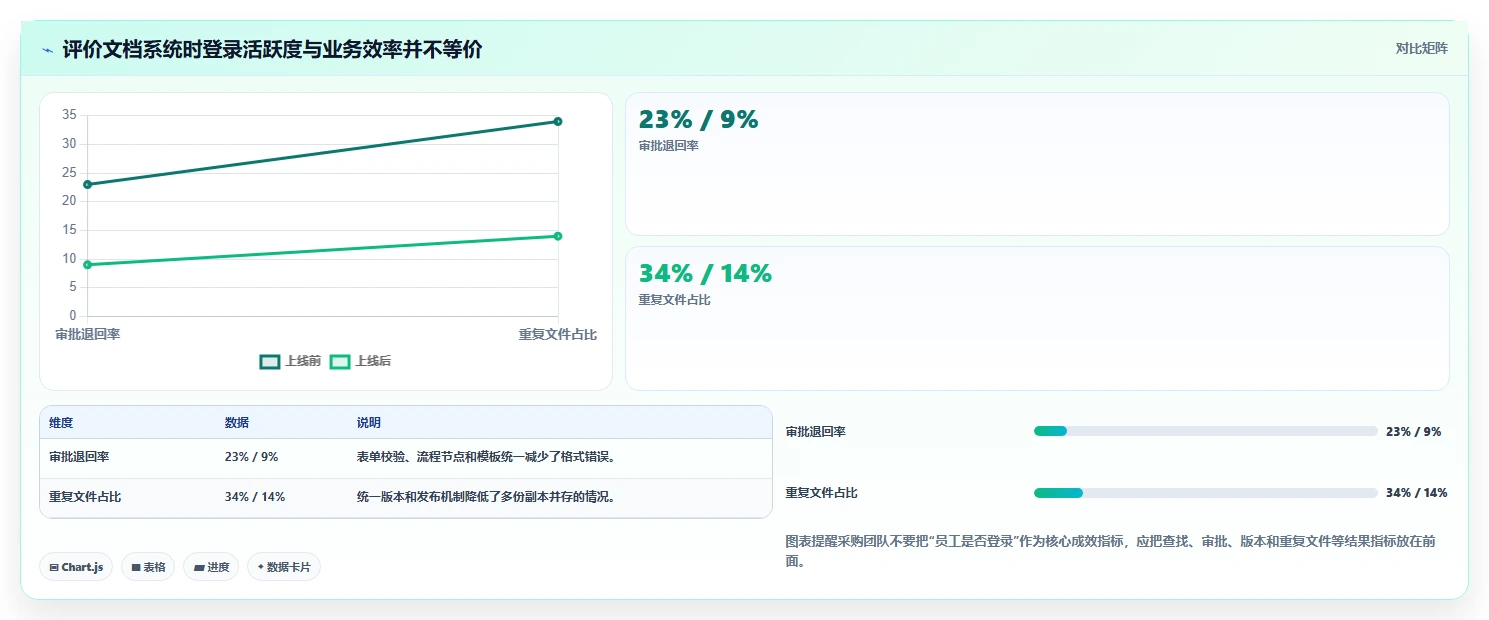Click the 审批退回率 progress row label
The image size is (1489, 620).
(x=816, y=432)
